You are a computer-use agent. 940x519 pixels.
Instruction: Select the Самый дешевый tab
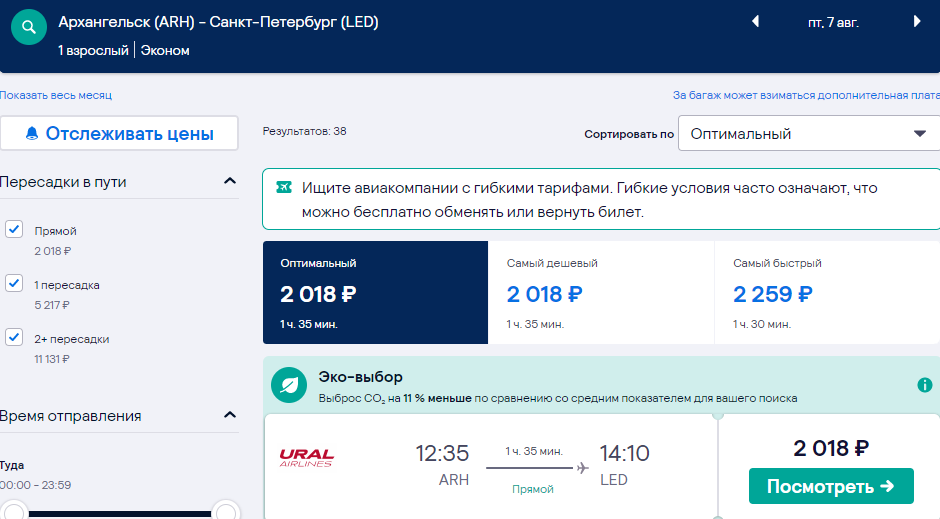601,292
